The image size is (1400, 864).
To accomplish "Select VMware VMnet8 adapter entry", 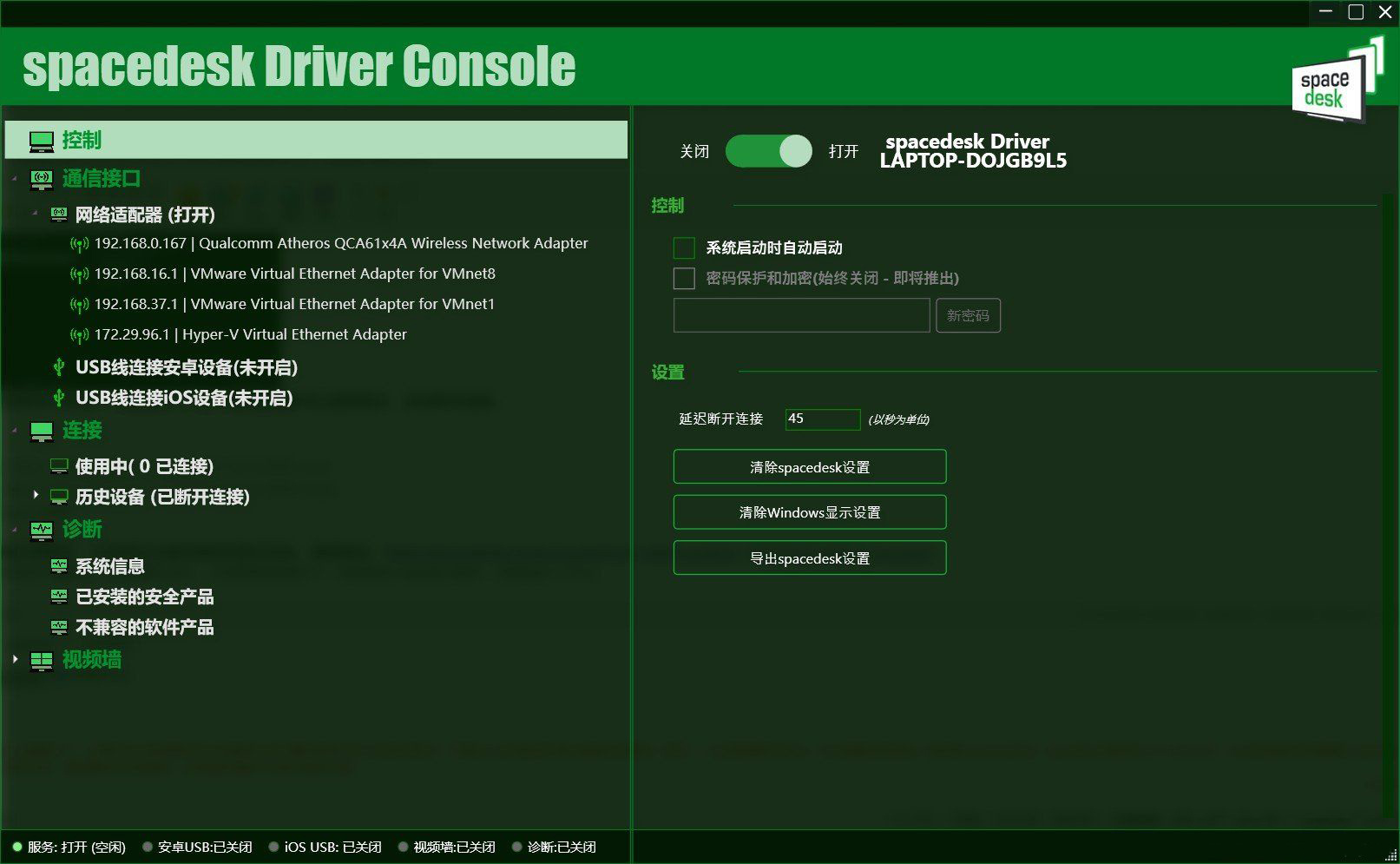I will pyautogui.click(x=294, y=274).
